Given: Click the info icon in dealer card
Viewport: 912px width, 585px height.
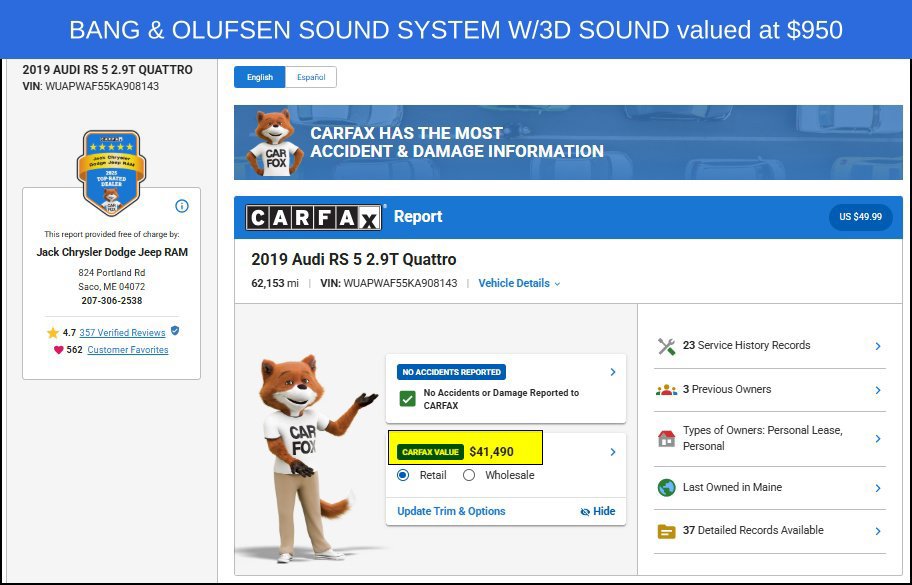Looking at the screenshot, I should pyautogui.click(x=182, y=206).
